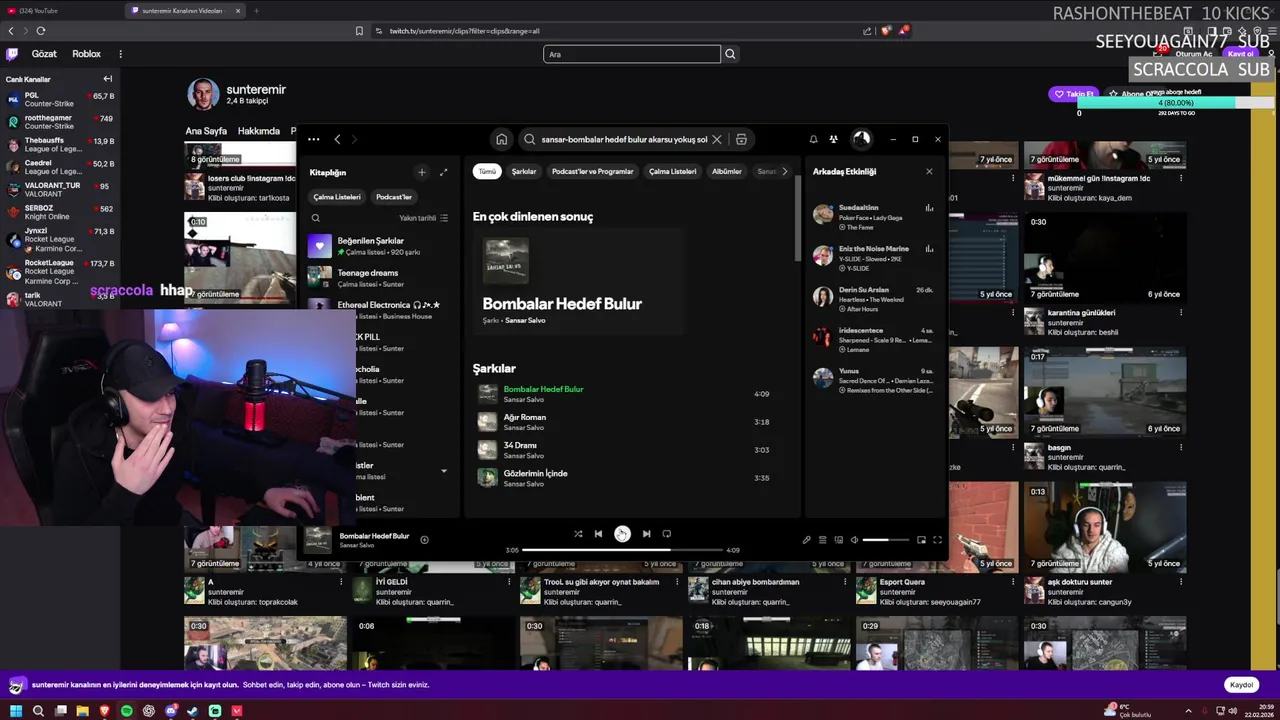Open Teenage dreams playlist
Viewport: 1280px width, 720px height.
378,278
